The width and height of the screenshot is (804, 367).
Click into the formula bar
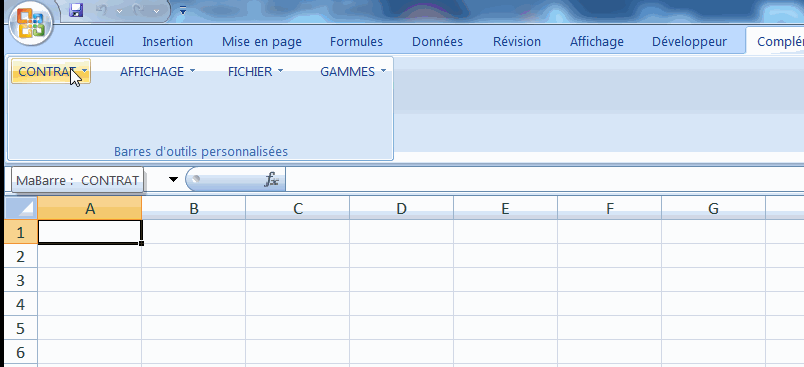click(545, 179)
